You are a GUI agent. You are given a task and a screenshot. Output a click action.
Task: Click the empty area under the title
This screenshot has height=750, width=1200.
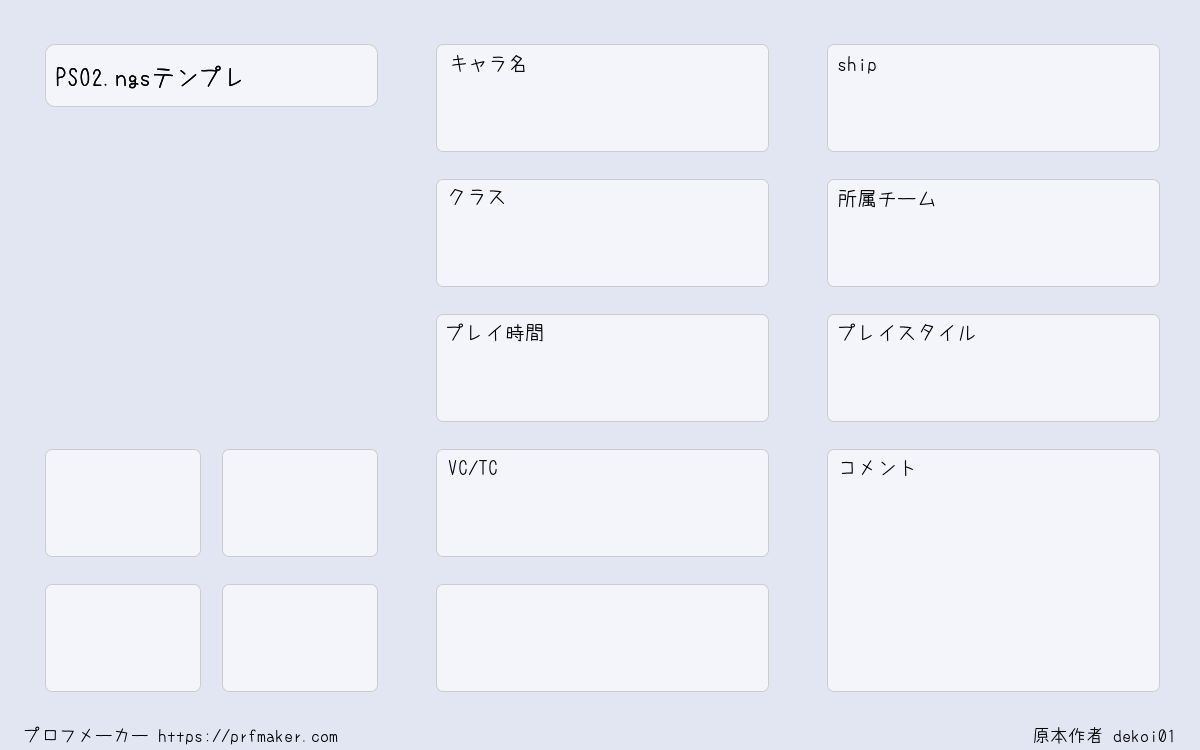[x=211, y=278]
